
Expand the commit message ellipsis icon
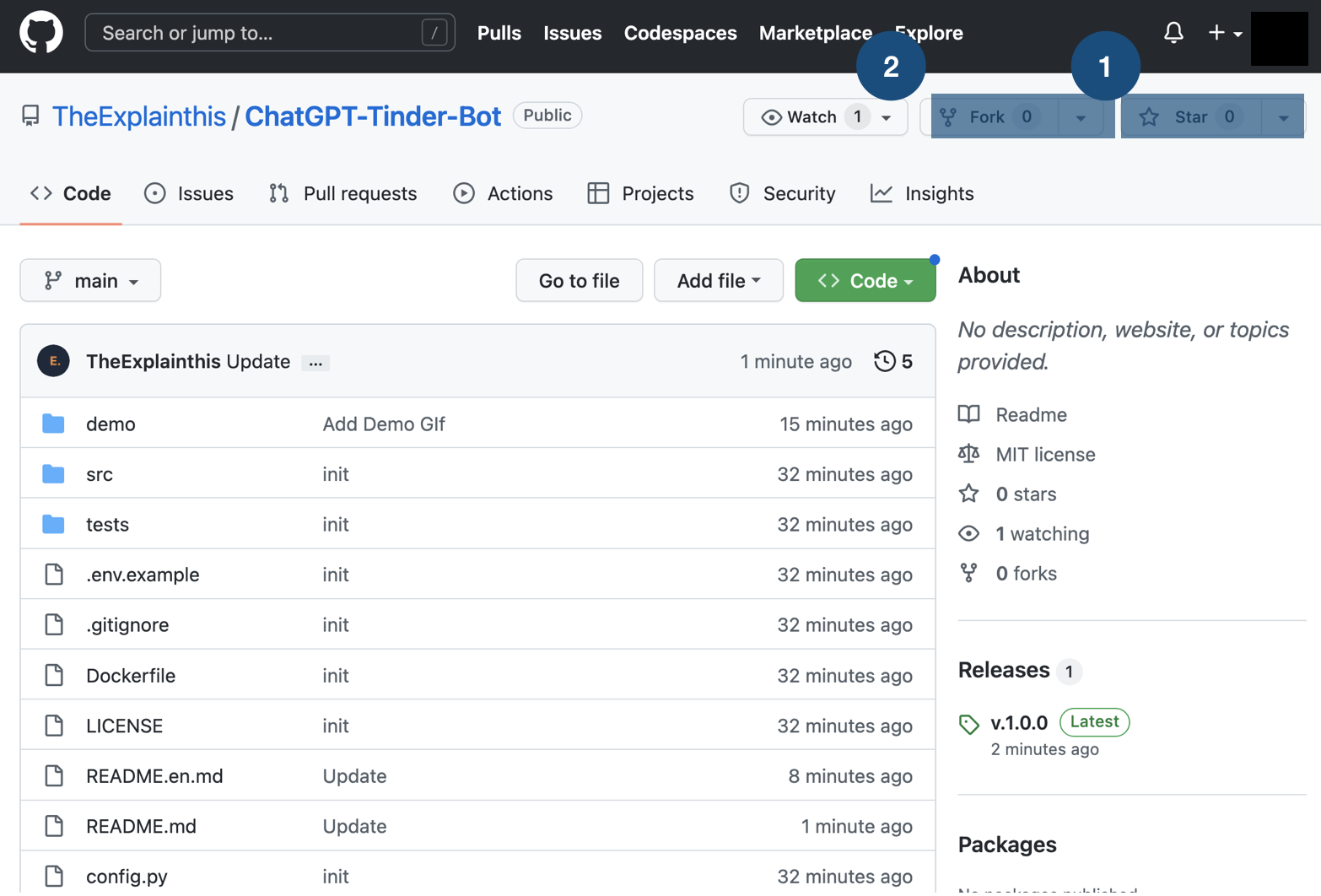[x=315, y=363]
